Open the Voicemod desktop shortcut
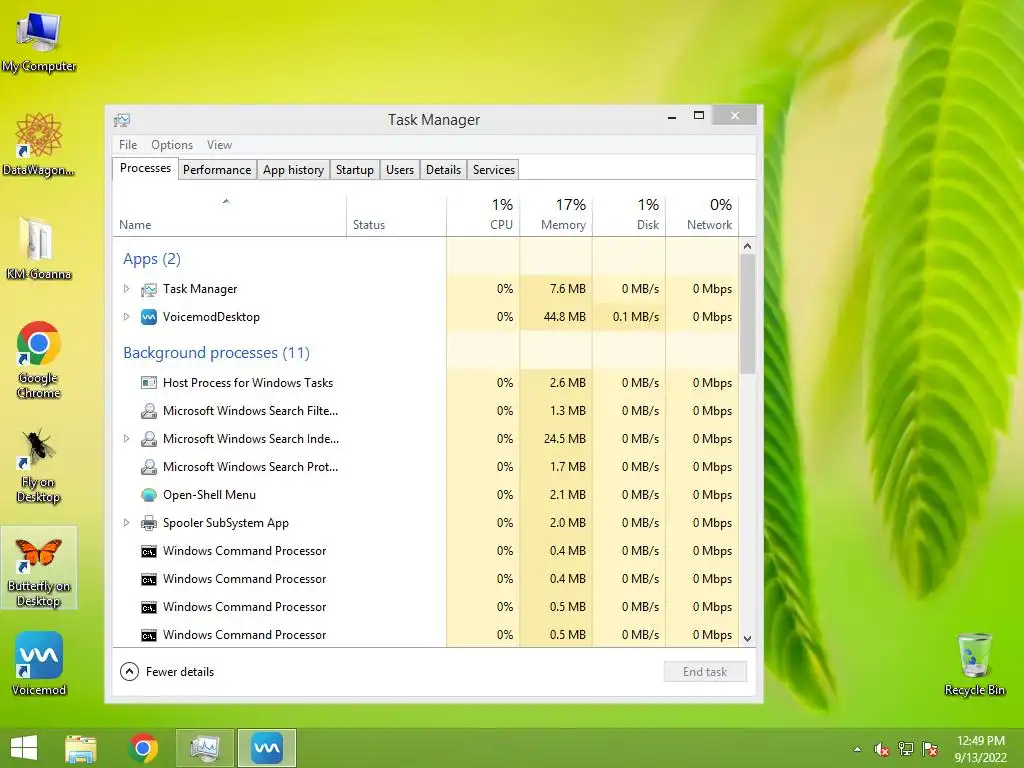 pyautogui.click(x=39, y=663)
